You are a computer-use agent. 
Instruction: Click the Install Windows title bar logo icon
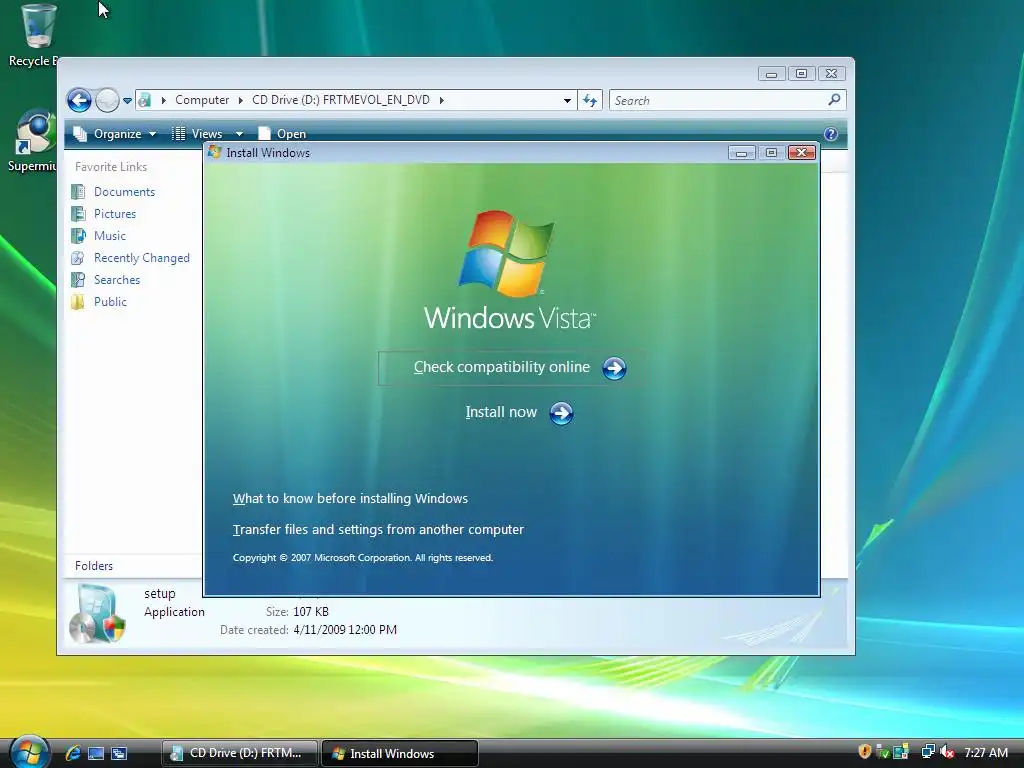[x=214, y=152]
